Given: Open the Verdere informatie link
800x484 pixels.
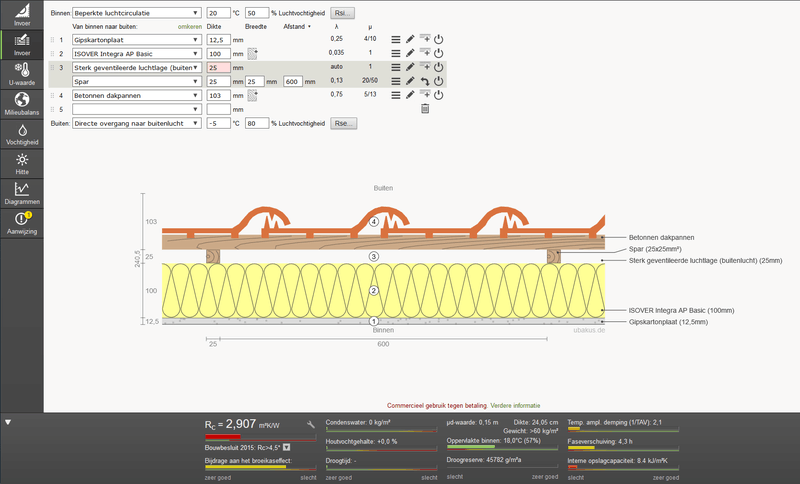Looking at the screenshot, I should coord(515,405).
